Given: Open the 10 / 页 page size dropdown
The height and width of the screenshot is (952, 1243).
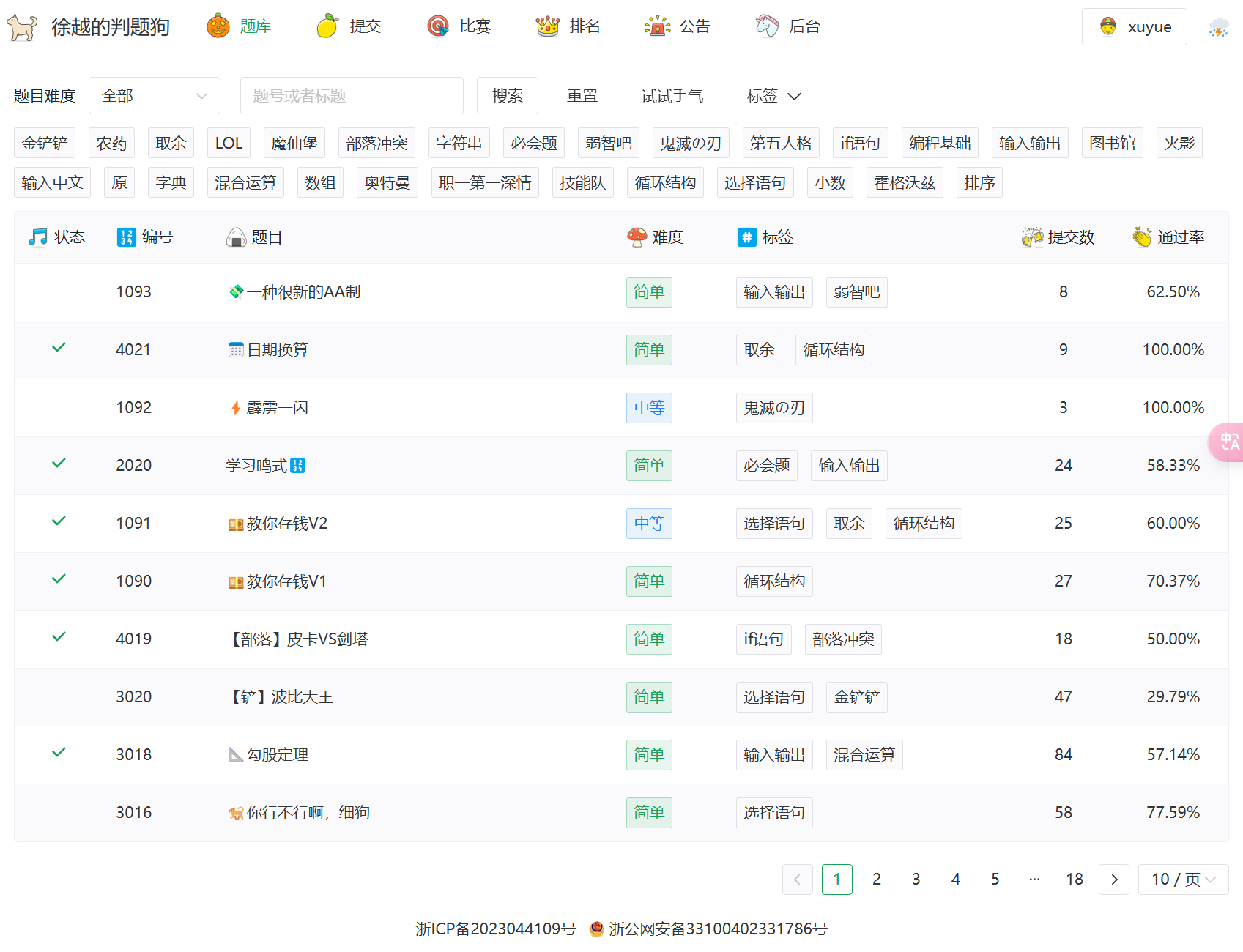Looking at the screenshot, I should pos(1182,880).
